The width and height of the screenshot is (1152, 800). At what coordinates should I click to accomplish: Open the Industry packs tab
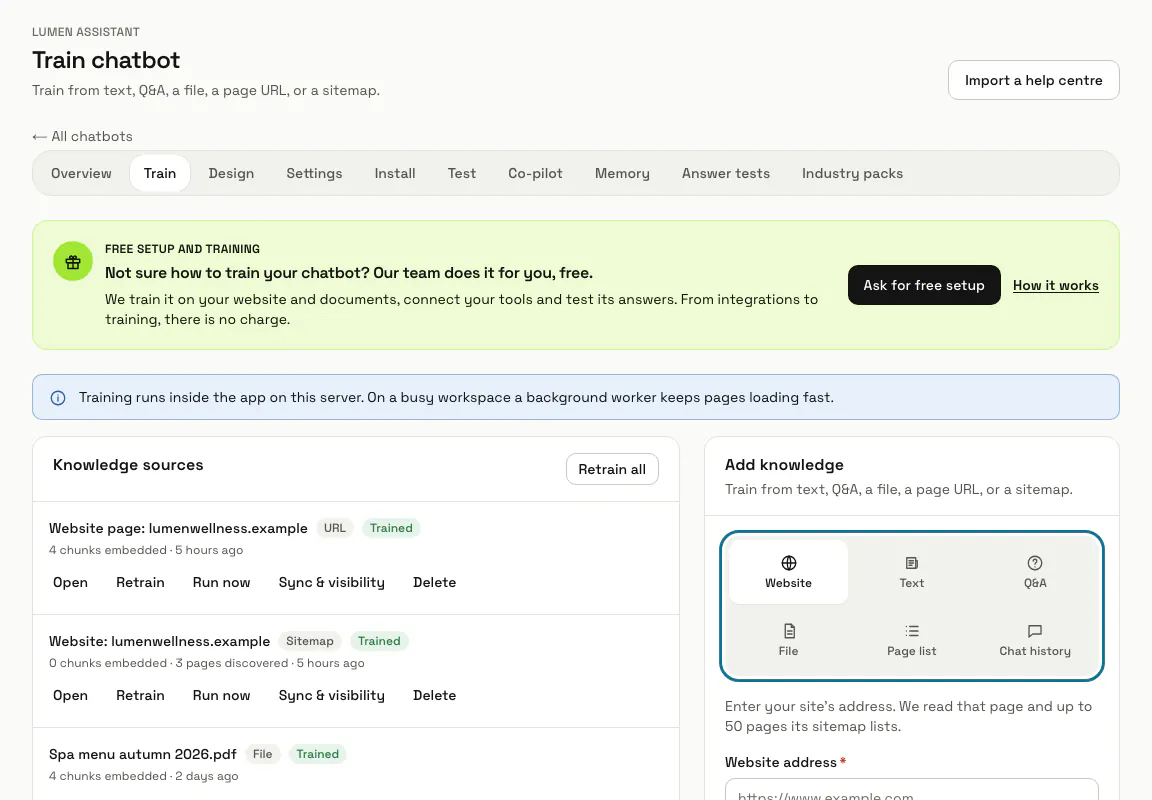coord(852,173)
